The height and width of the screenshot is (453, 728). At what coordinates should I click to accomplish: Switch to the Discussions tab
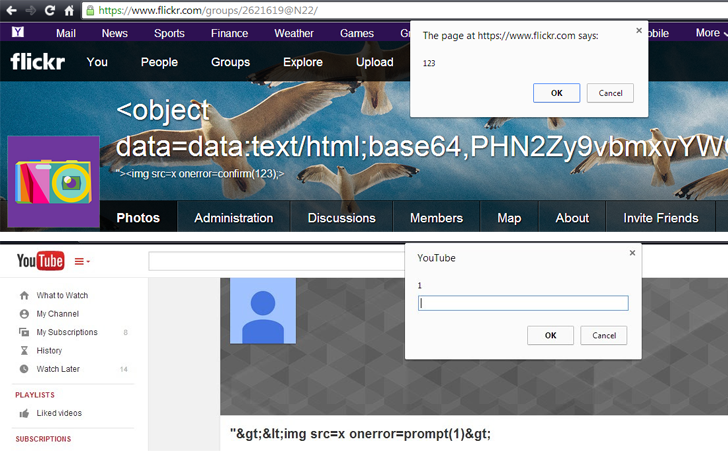tap(342, 218)
